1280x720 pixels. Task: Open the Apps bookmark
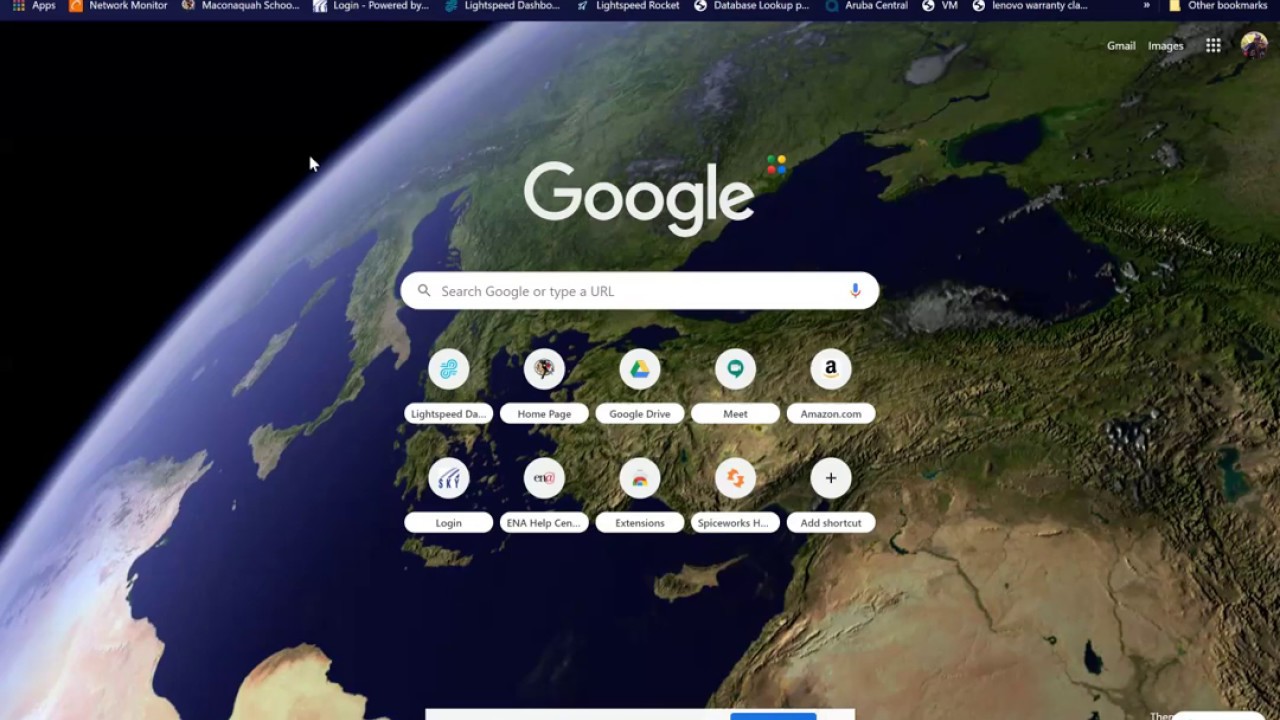pyautogui.click(x=34, y=6)
